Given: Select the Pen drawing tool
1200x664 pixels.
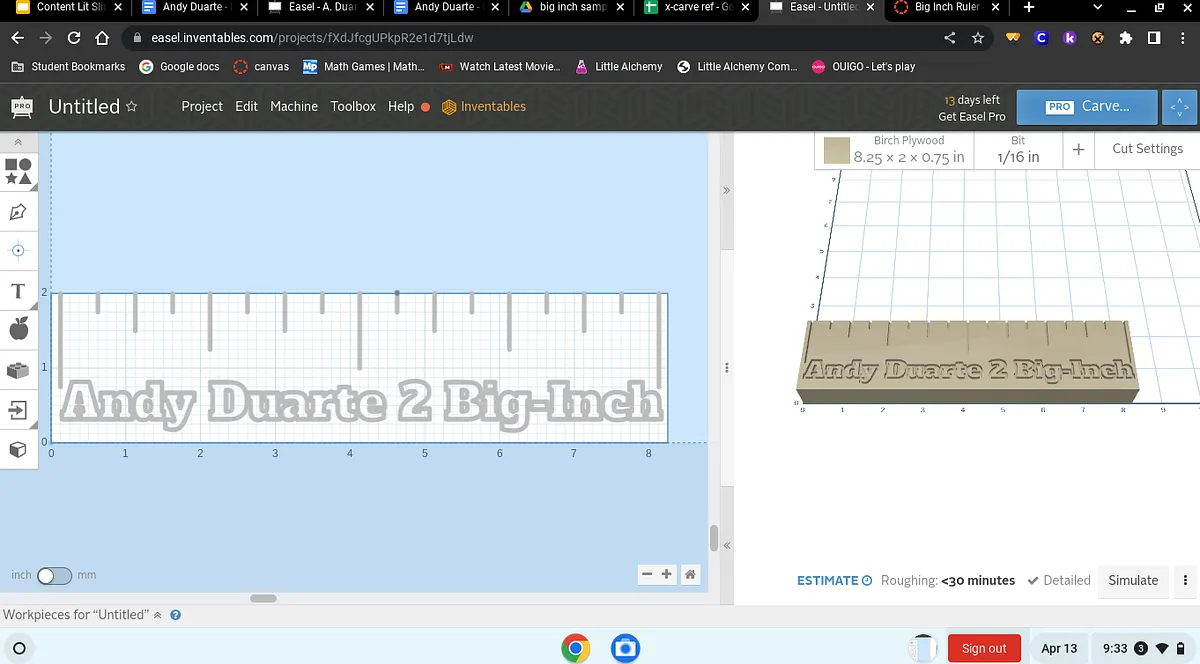Looking at the screenshot, I should point(18,211).
